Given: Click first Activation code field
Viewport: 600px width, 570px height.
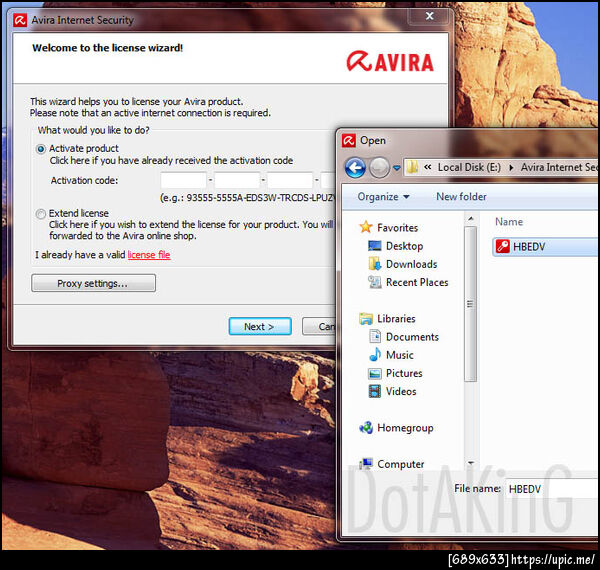Looking at the screenshot, I should click(183, 180).
